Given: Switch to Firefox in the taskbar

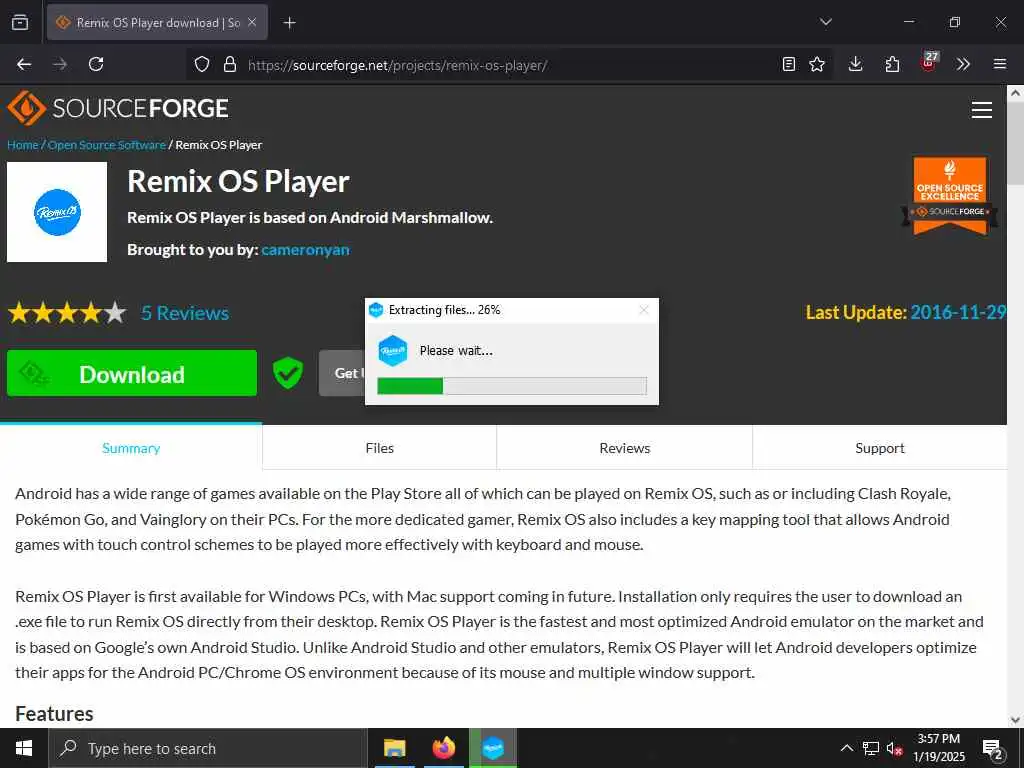Looking at the screenshot, I should tap(443, 748).
